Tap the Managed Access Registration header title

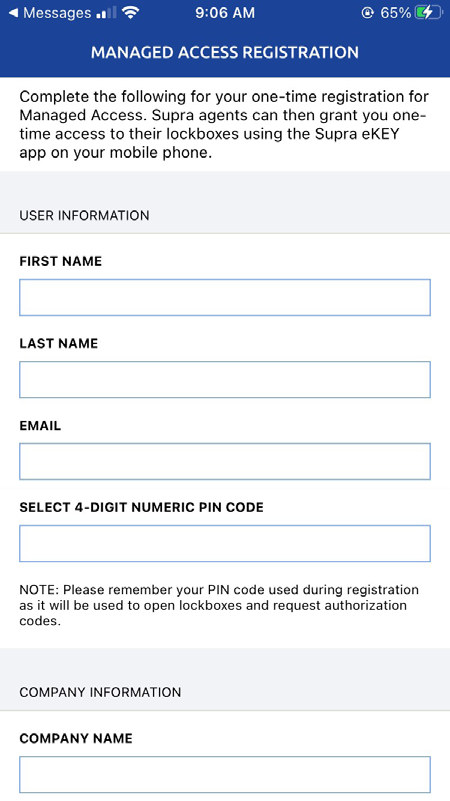[225, 53]
